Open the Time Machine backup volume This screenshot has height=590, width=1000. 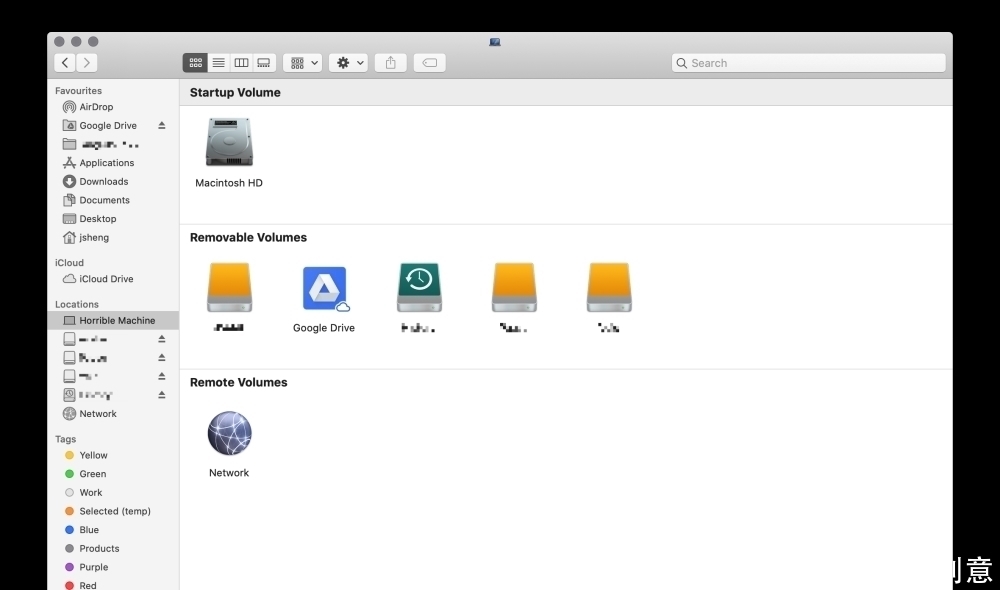coord(419,288)
